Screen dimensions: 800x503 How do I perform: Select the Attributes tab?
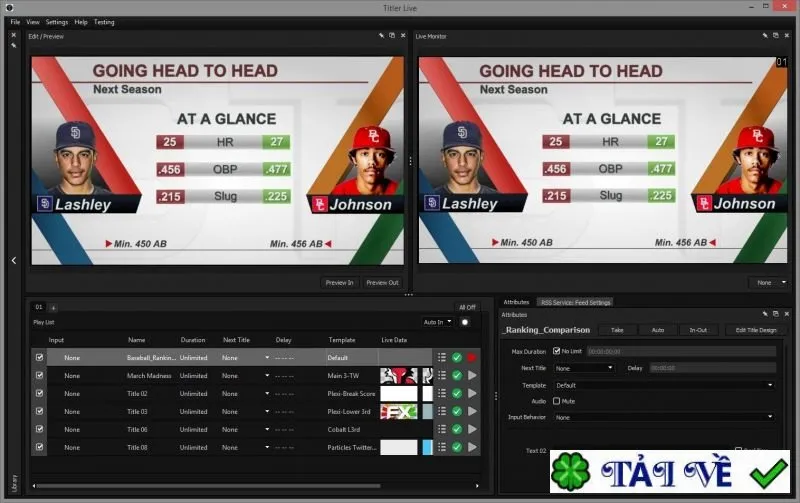coord(516,302)
